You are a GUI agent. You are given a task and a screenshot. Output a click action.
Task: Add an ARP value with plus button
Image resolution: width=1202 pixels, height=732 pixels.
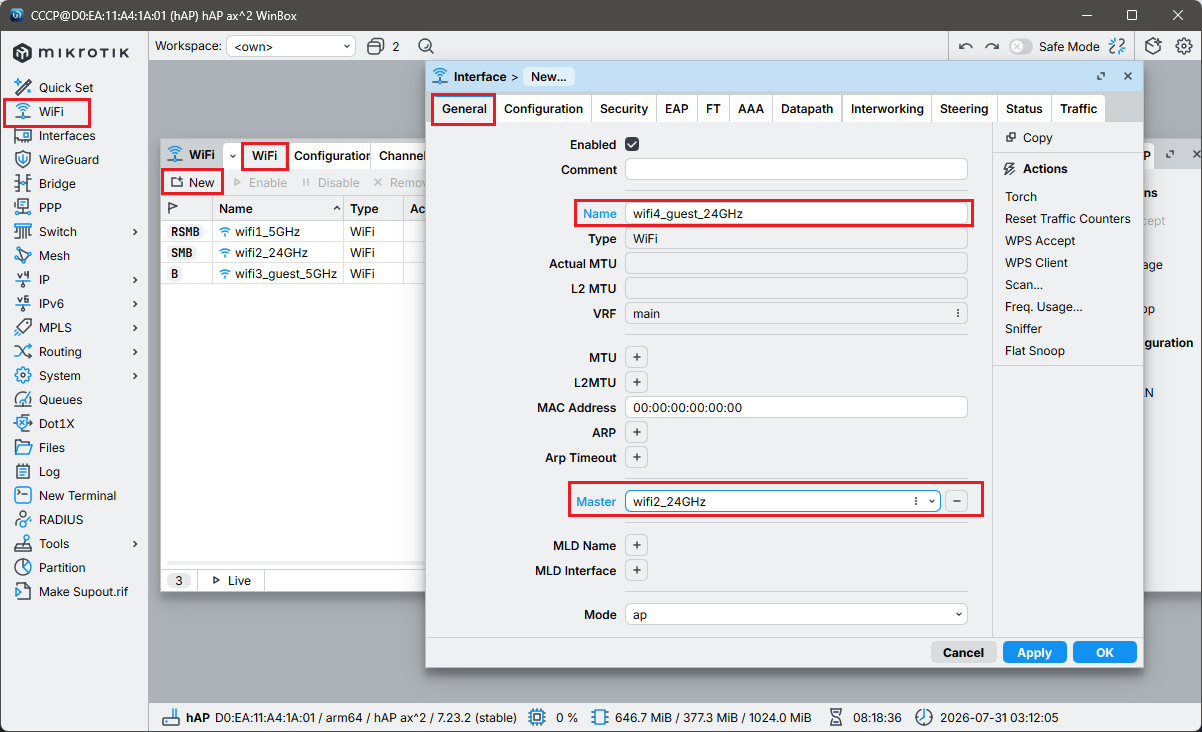point(636,432)
